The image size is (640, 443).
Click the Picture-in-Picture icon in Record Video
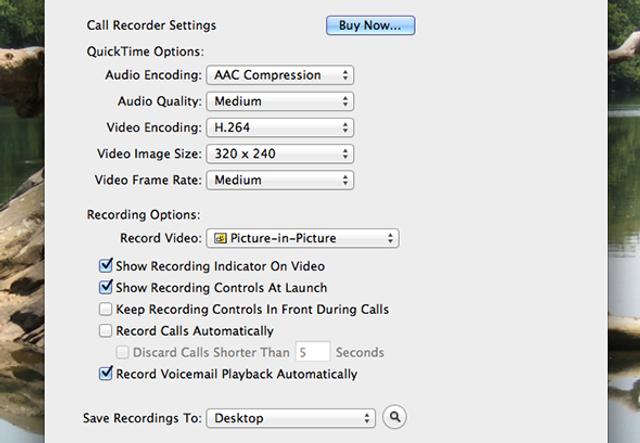tap(218, 239)
